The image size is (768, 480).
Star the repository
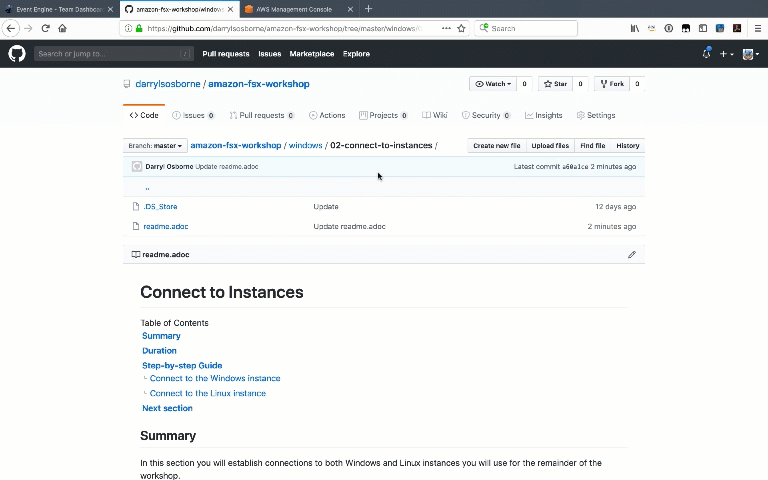555,84
